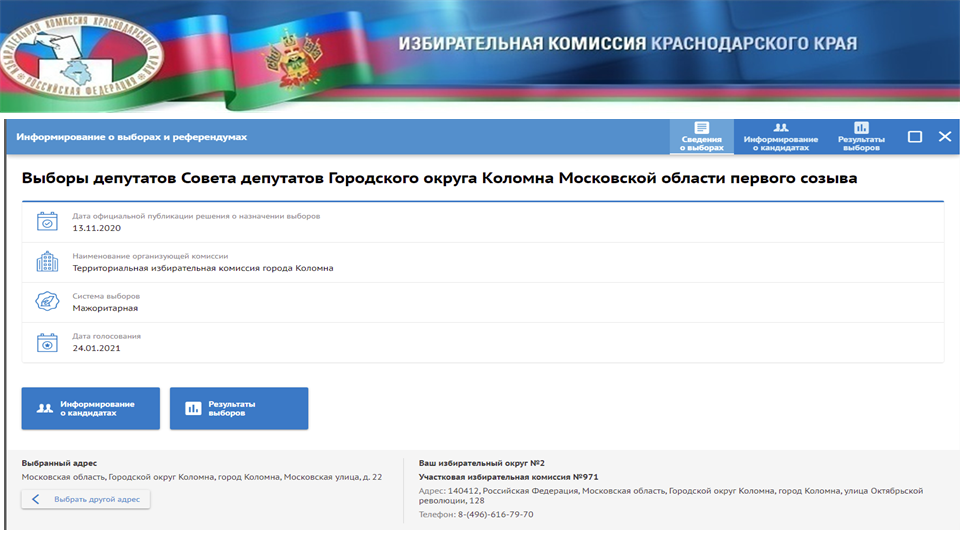Close the election information panel
960x540 pixels.
coord(944,137)
